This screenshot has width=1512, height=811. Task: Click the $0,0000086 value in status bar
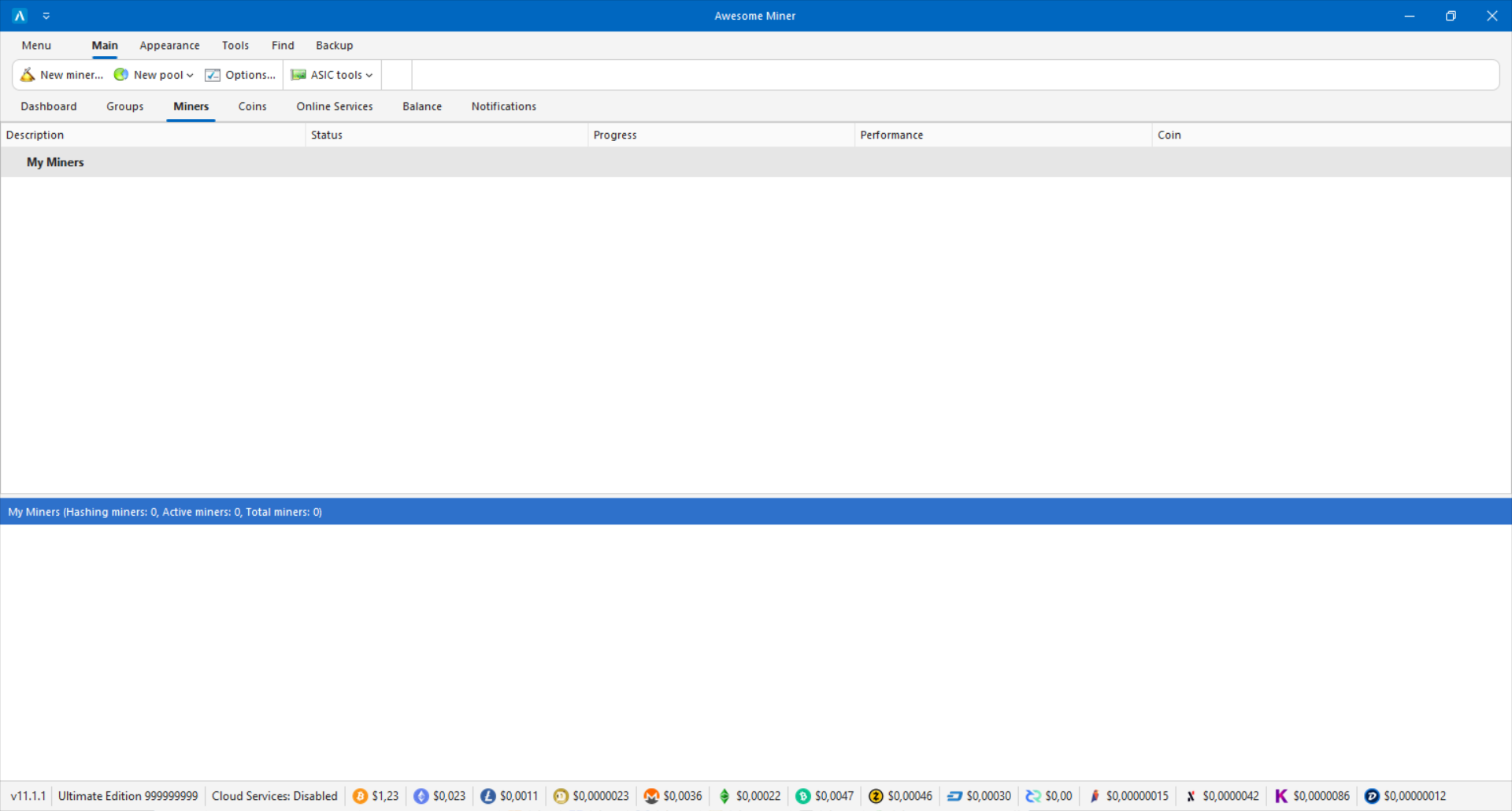point(1321,796)
